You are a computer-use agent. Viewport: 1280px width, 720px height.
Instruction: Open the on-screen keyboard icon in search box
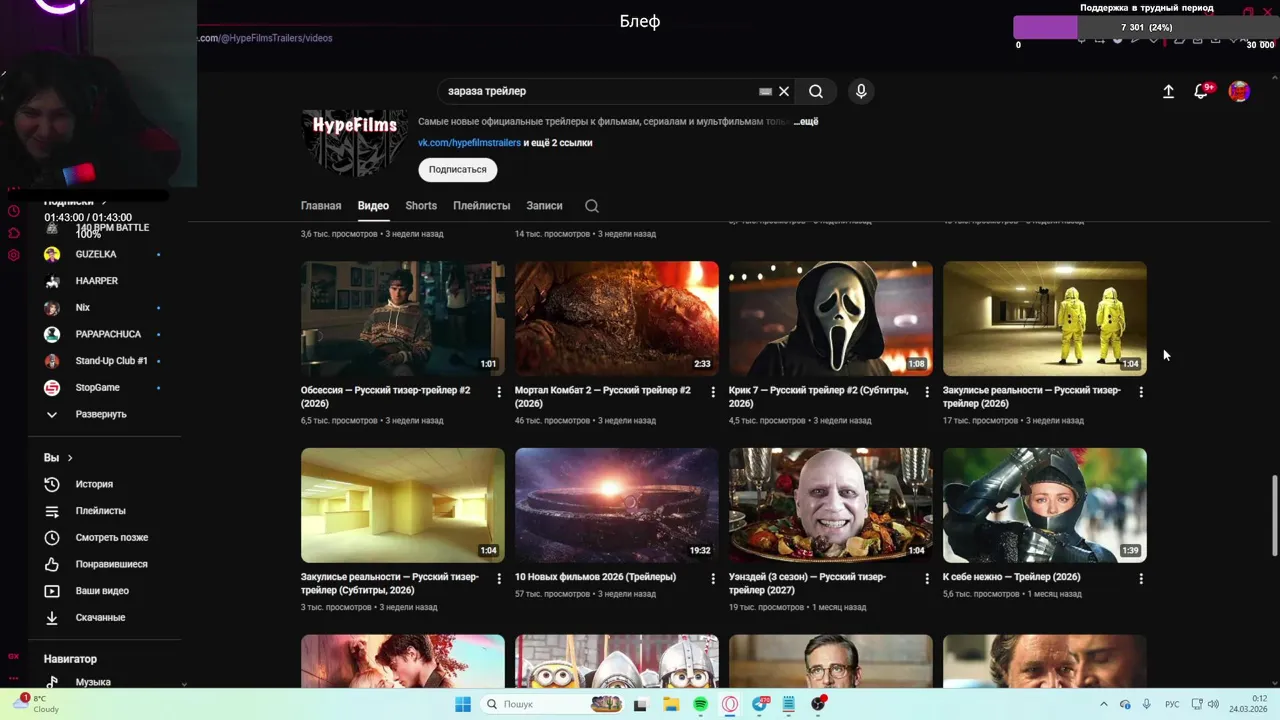(x=765, y=91)
